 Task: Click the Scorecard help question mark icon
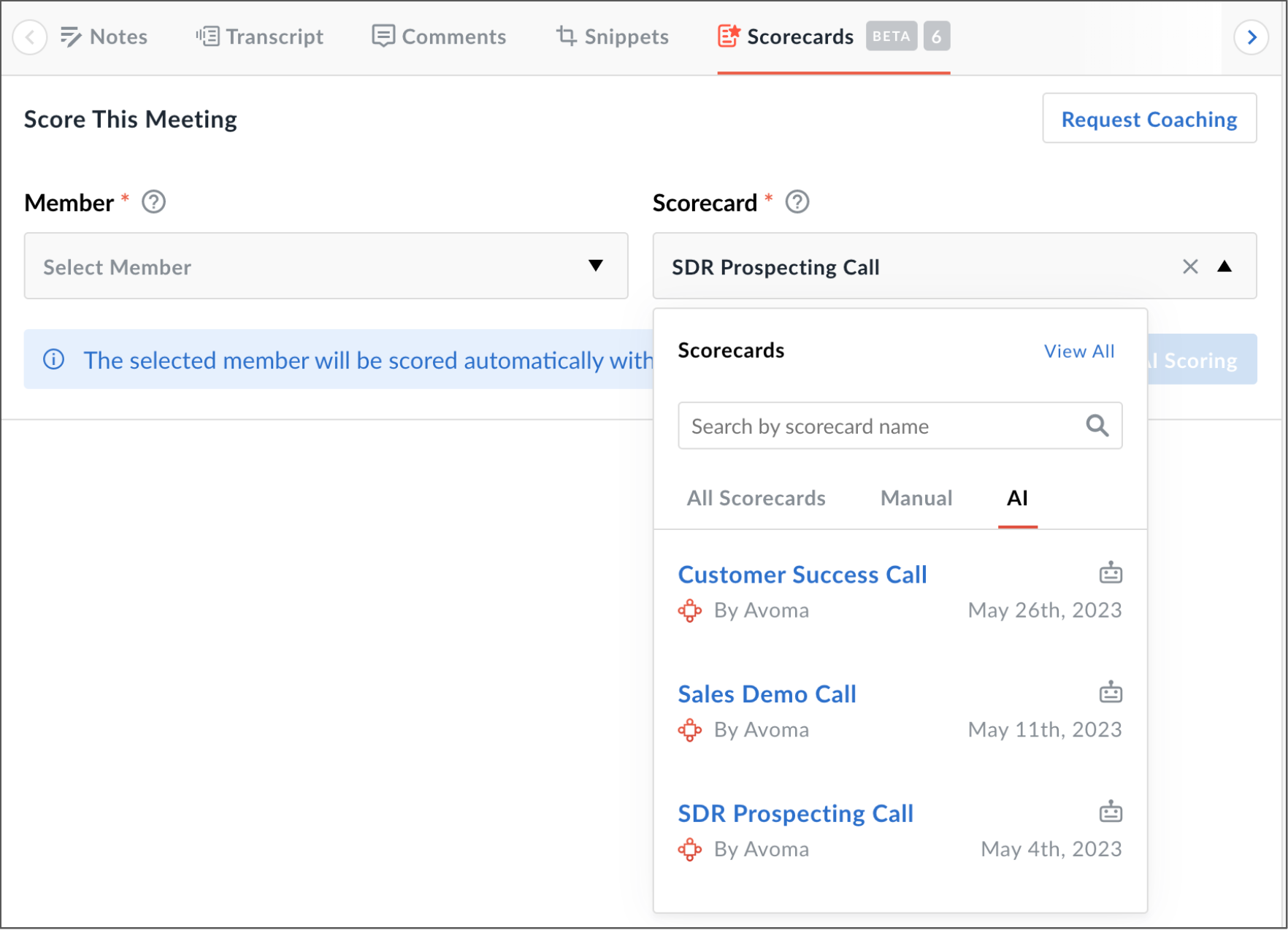(797, 202)
